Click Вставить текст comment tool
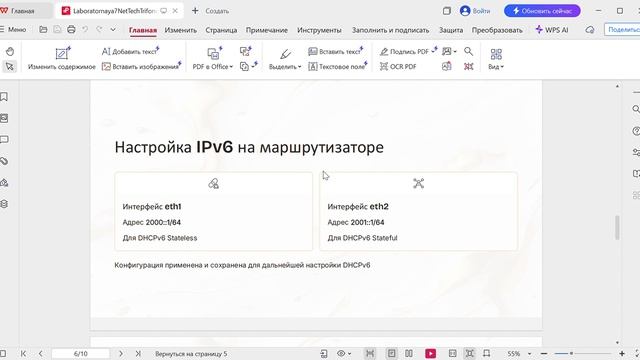The width and height of the screenshot is (640, 360). [x=335, y=51]
